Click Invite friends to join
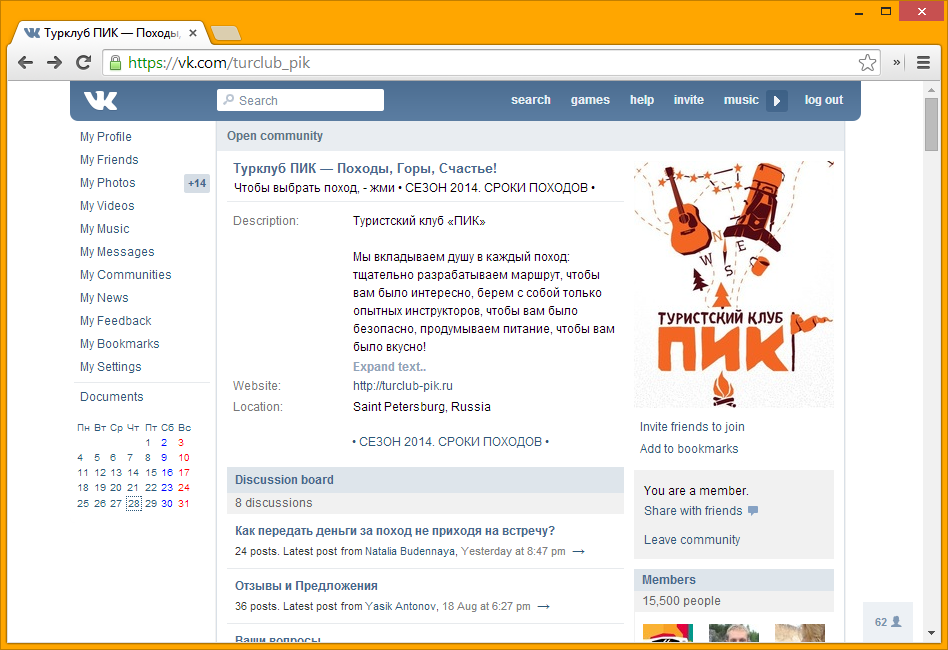948x650 pixels. tap(692, 427)
